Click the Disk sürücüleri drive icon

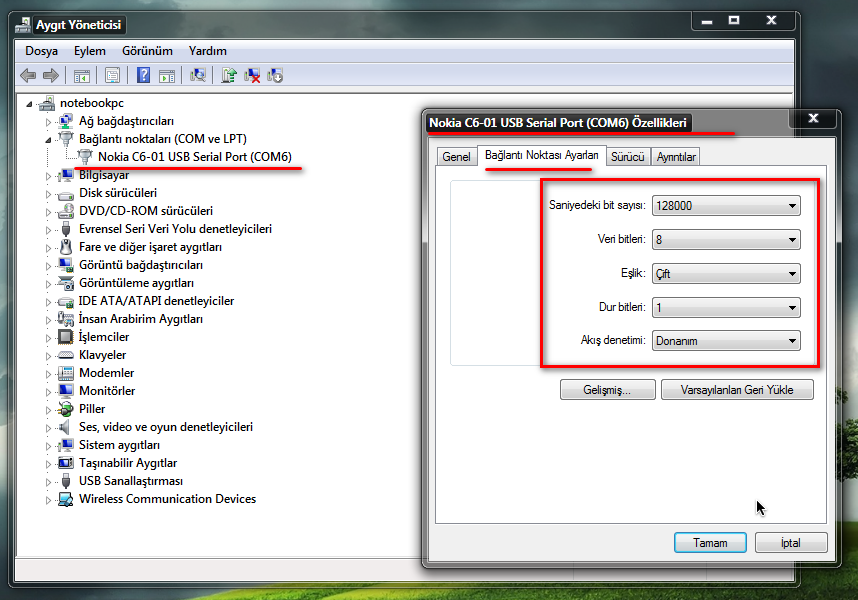pyautogui.click(x=66, y=194)
